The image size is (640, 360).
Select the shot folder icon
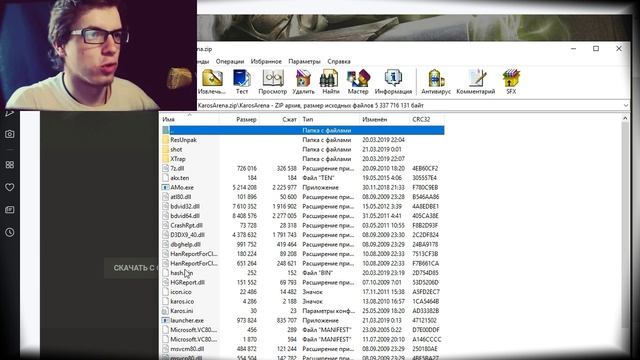165,149
